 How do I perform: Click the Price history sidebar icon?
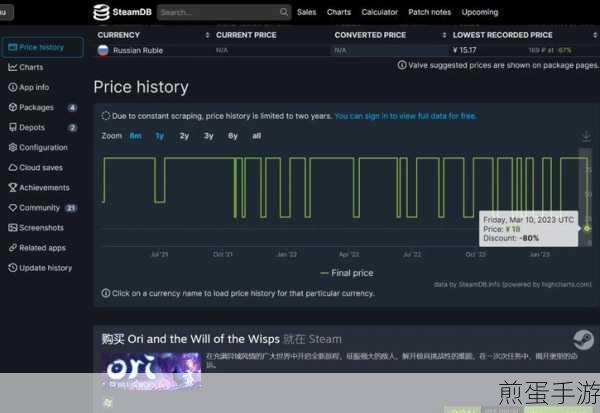(x=13, y=47)
